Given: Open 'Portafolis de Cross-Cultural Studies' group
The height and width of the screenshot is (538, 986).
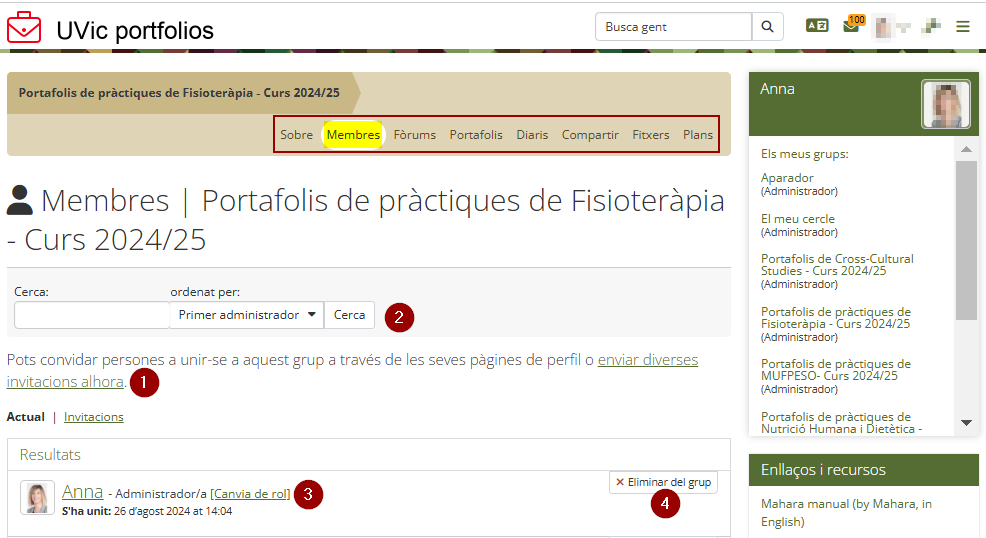Looking at the screenshot, I should [837, 265].
